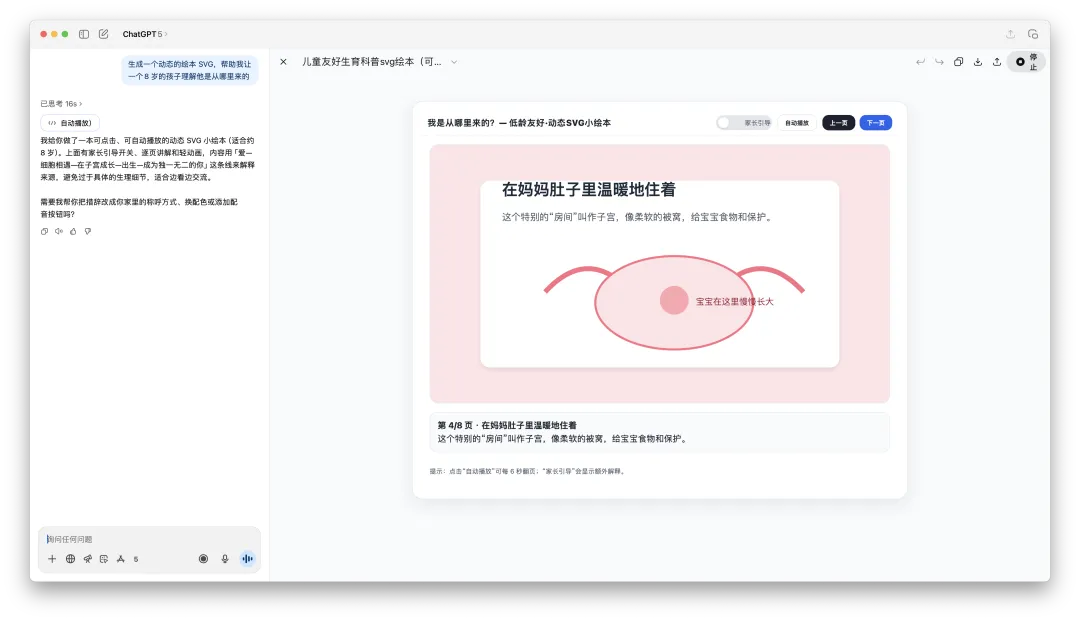
Task: Click the record circle icon in composer
Action: 203,559
